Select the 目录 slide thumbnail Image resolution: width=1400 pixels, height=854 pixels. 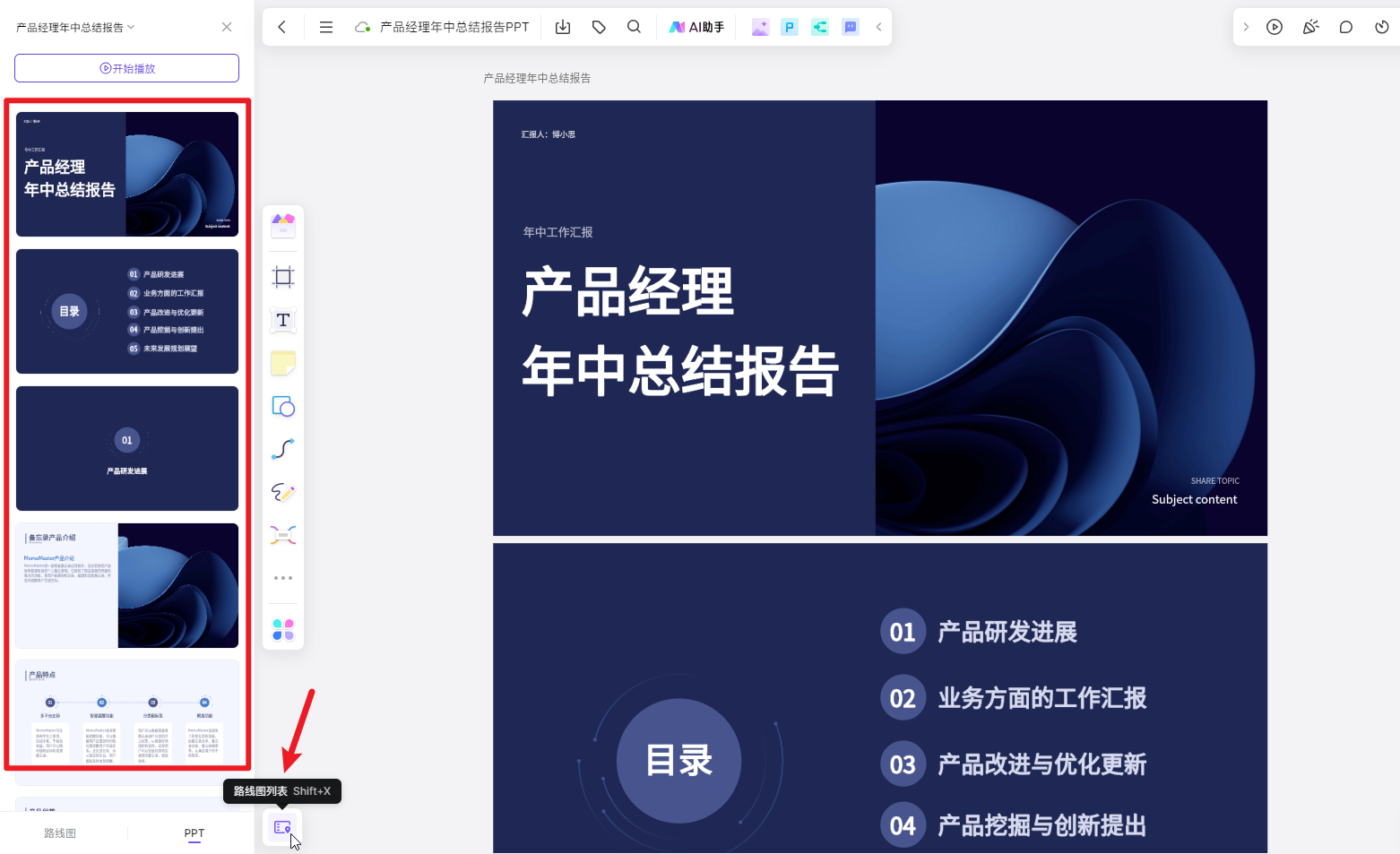[127, 311]
